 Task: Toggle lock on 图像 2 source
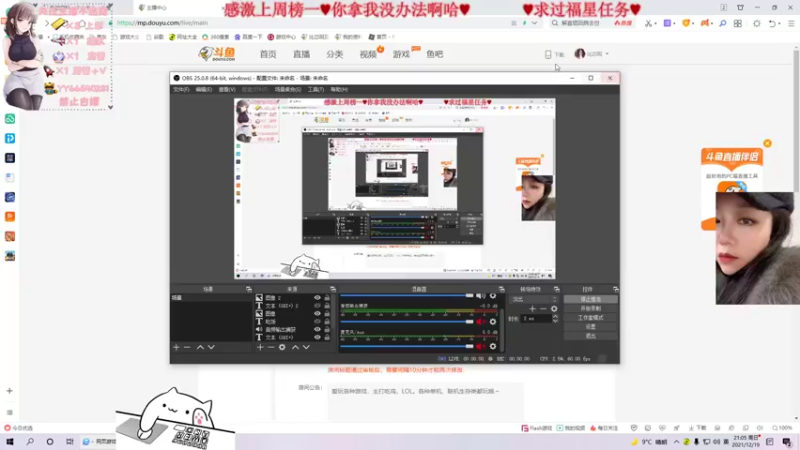(327, 298)
